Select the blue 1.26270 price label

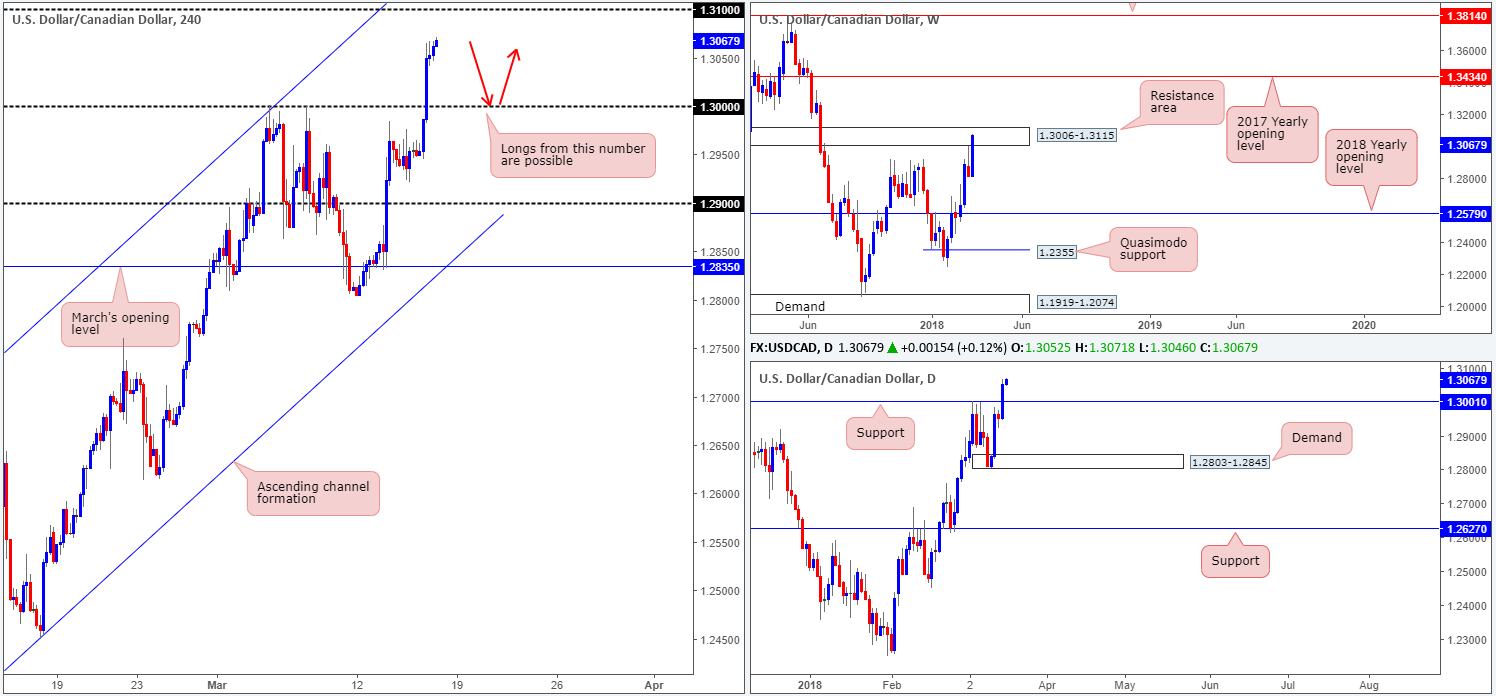tap(1466, 528)
